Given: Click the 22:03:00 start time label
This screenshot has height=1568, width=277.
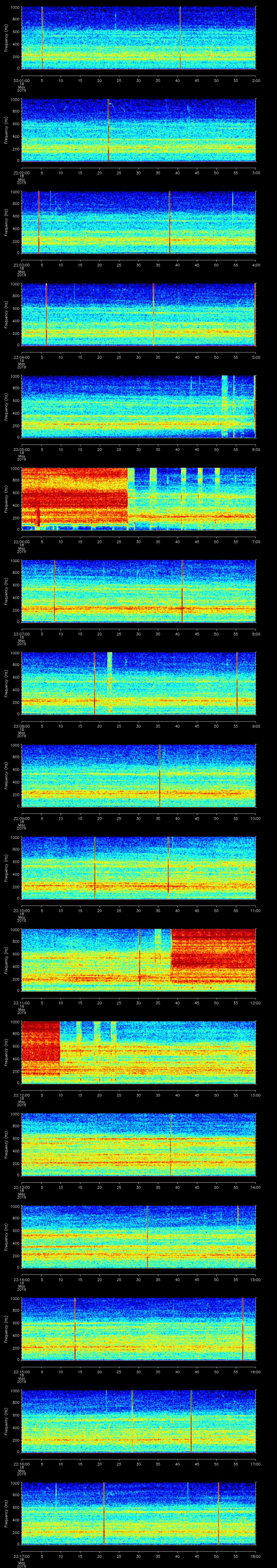Looking at the screenshot, I should [21, 265].
